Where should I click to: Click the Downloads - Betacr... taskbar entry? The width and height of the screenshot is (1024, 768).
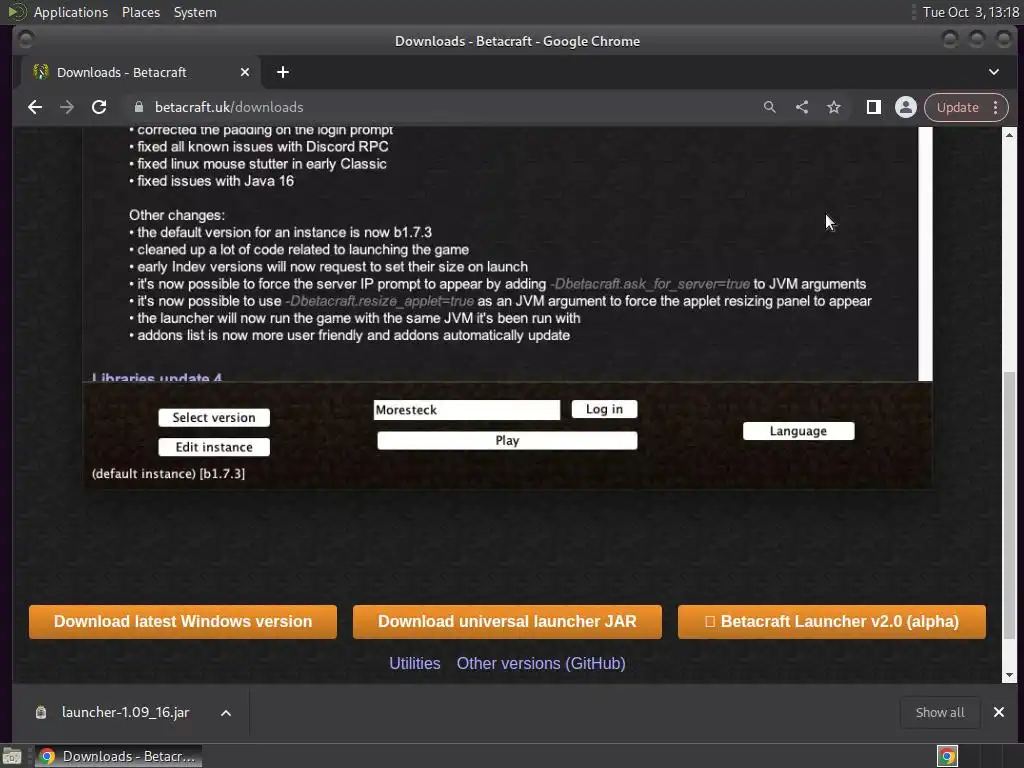[x=118, y=756]
